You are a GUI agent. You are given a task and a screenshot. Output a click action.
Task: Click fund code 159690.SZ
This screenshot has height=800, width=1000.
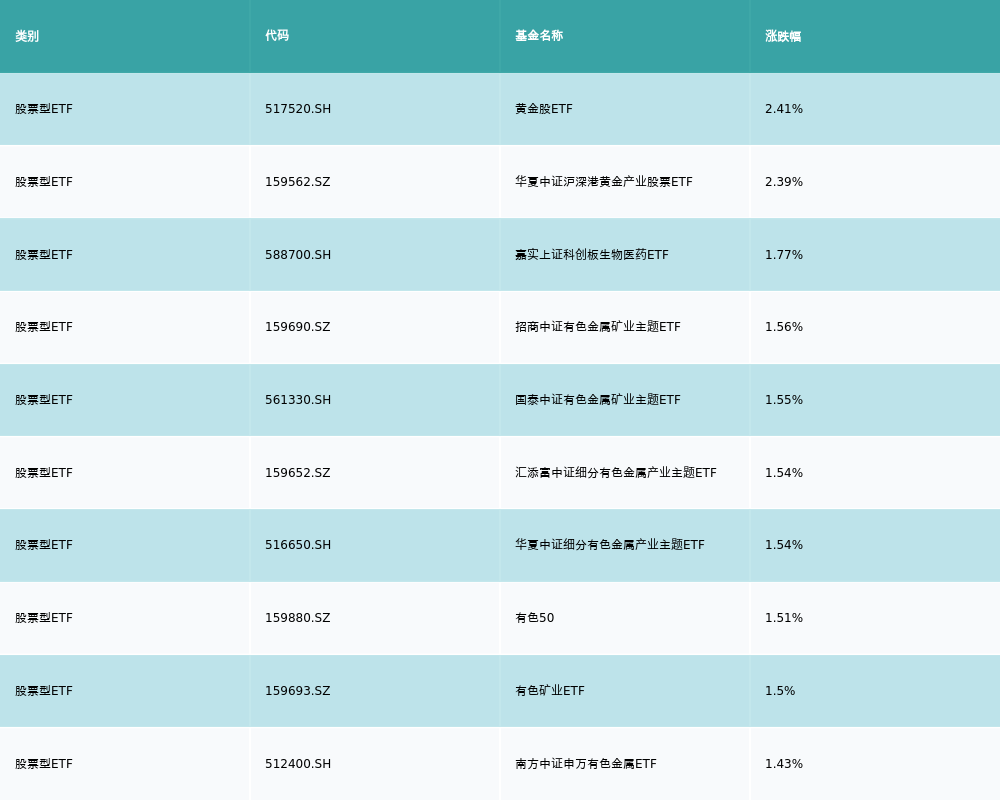click(x=297, y=327)
